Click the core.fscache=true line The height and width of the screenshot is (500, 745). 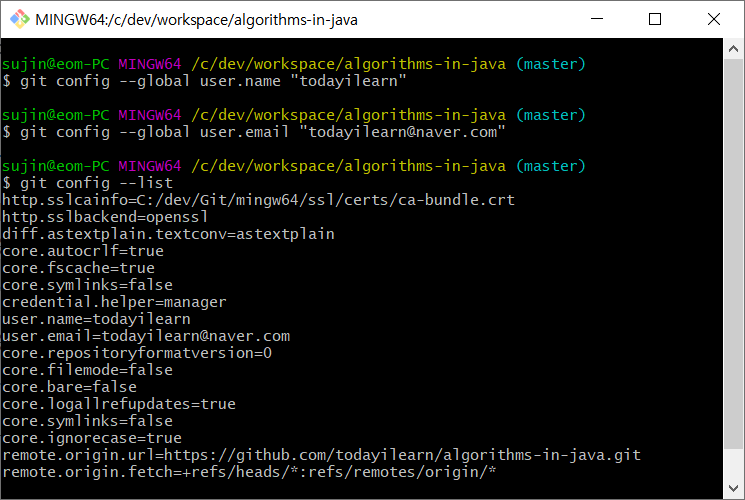coord(78,268)
